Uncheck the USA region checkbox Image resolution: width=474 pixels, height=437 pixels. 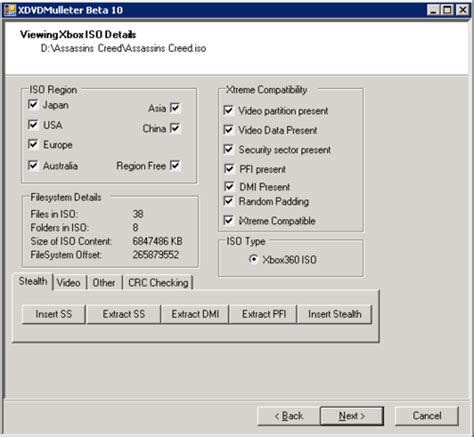coord(33,125)
